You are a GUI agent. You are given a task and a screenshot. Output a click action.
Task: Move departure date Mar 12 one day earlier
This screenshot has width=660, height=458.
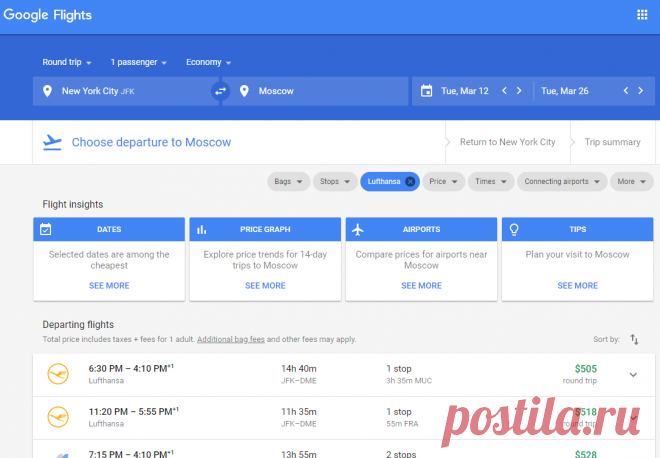504,91
